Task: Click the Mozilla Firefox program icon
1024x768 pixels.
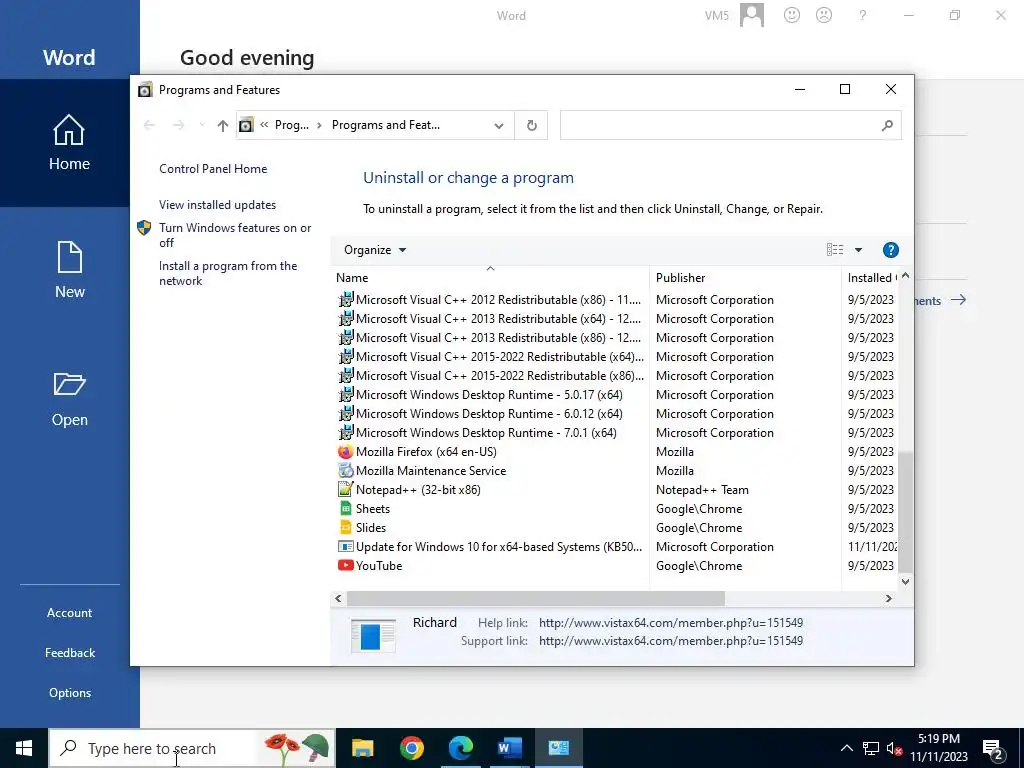Action: tap(345, 452)
